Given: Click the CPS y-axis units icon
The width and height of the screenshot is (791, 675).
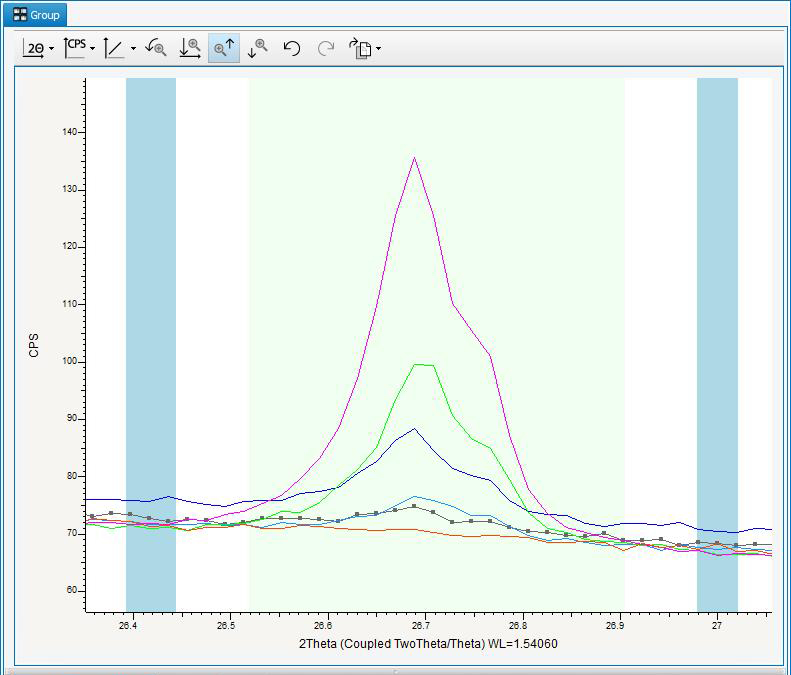Looking at the screenshot, I should click(x=74, y=47).
